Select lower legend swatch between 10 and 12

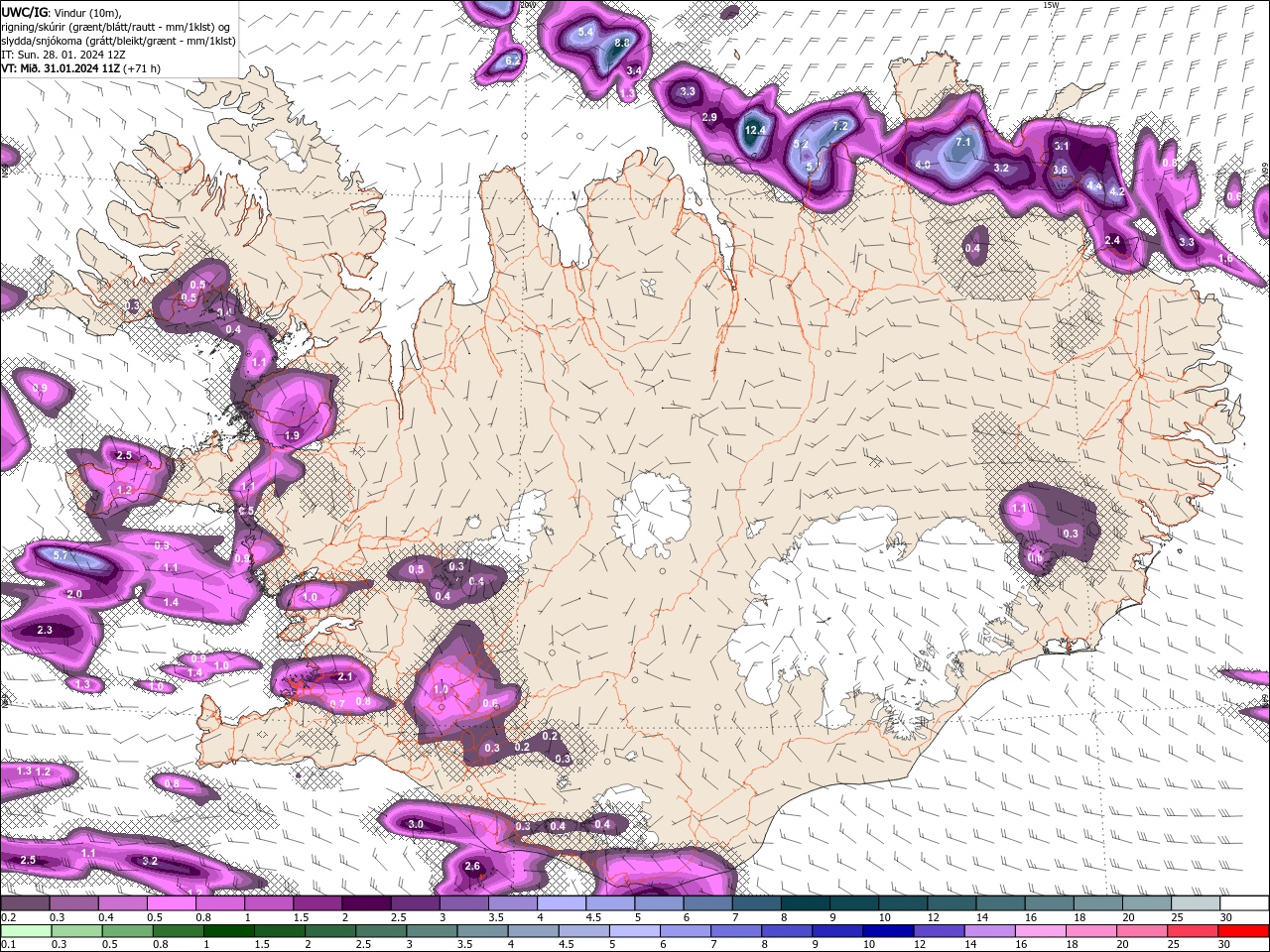pyautogui.click(x=889, y=930)
